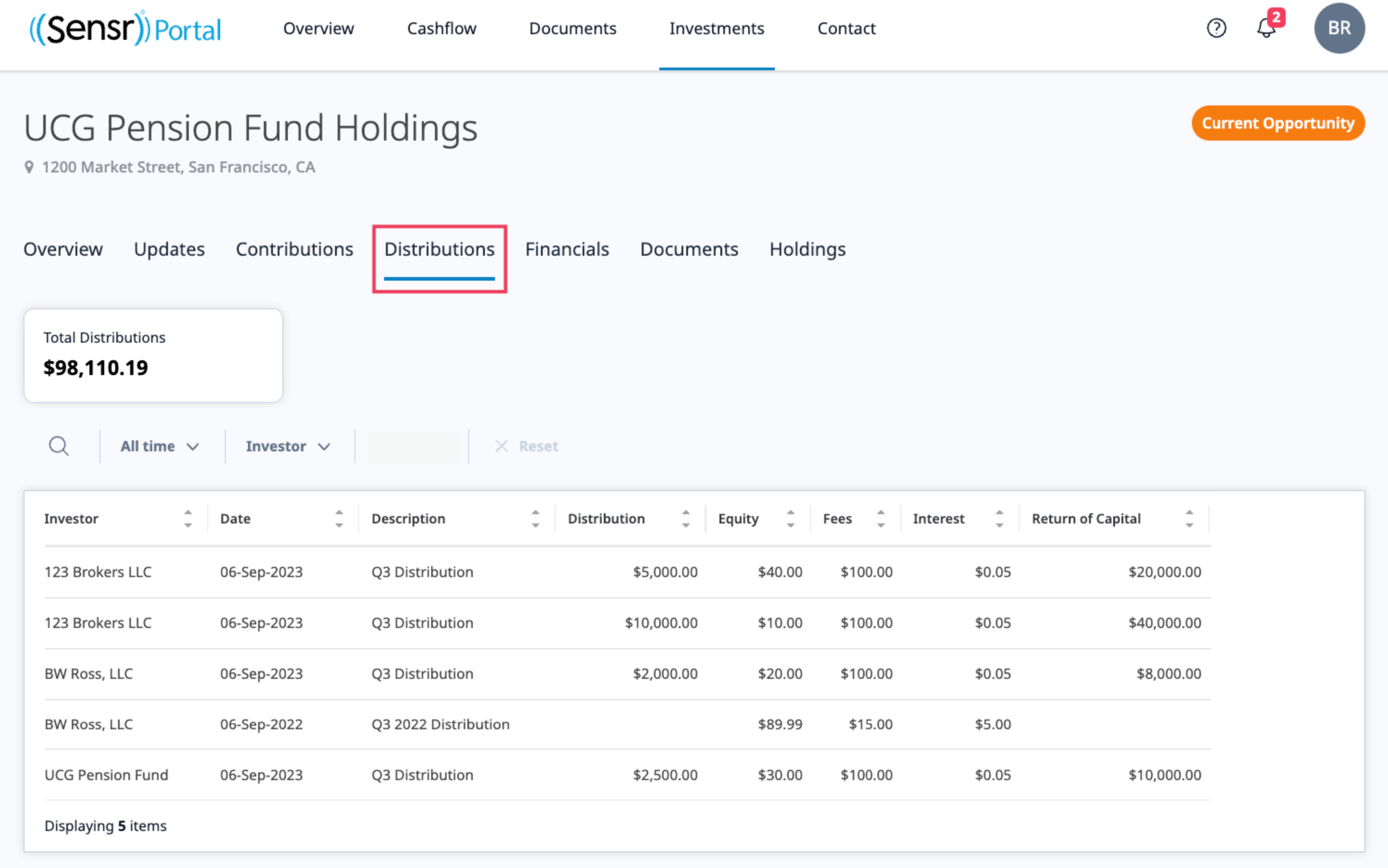The width and height of the screenshot is (1388, 868).
Task: Switch to the Contributions tab
Action: pos(294,249)
